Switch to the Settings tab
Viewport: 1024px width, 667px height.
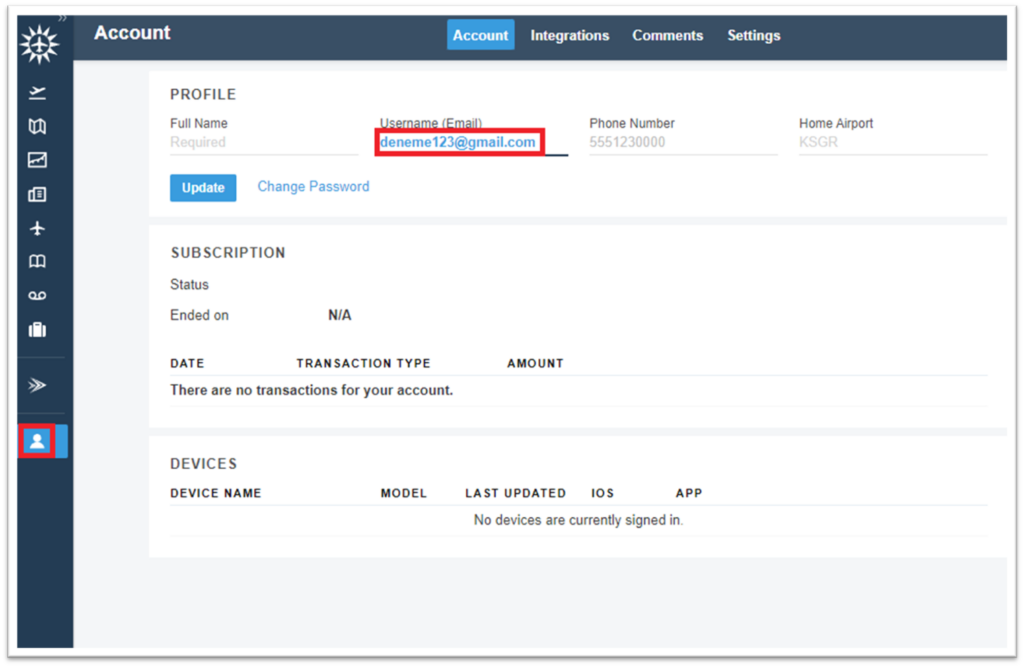(754, 35)
